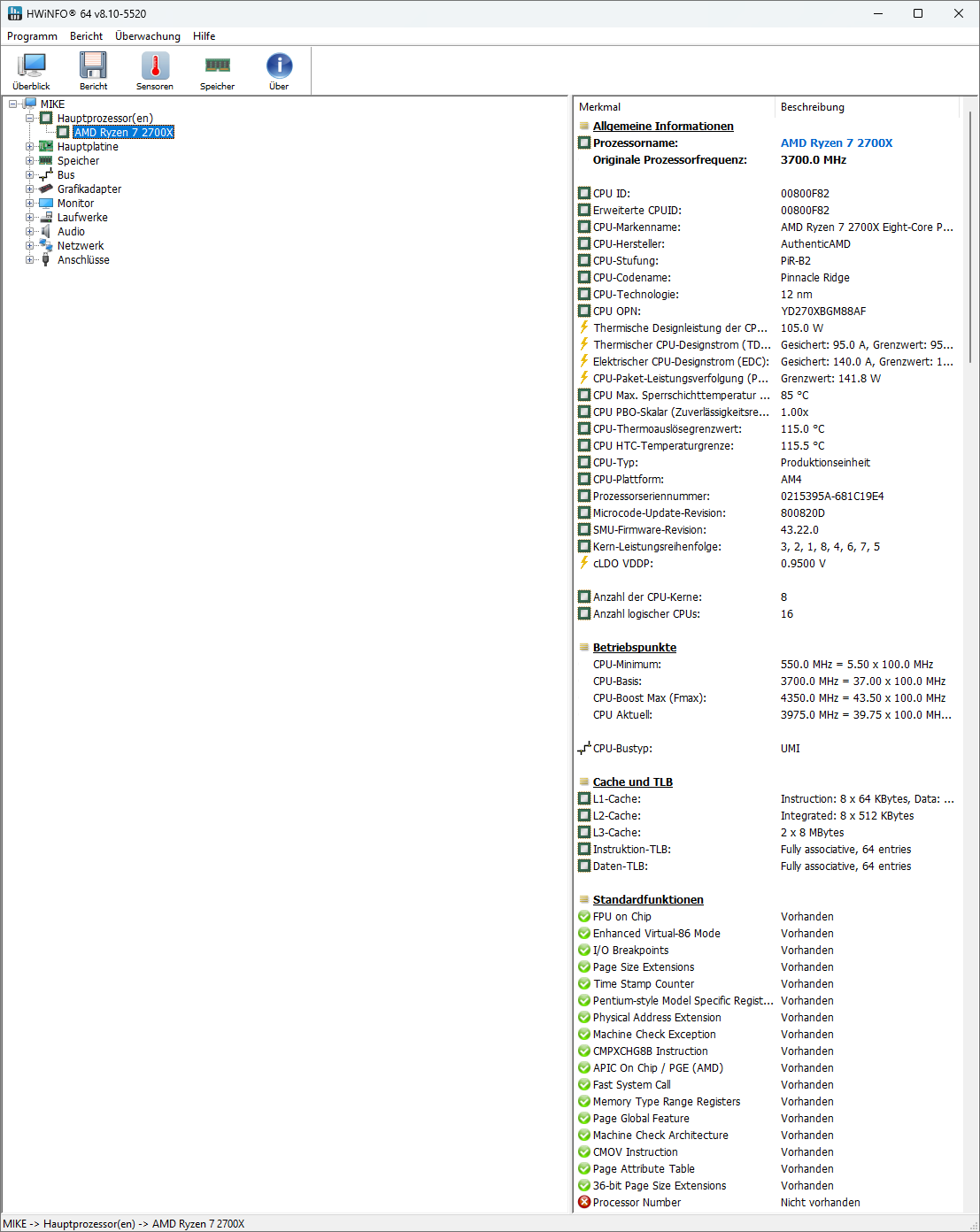
Task: Click lightning icon beside Thermische Designleistung
Action: [584, 328]
